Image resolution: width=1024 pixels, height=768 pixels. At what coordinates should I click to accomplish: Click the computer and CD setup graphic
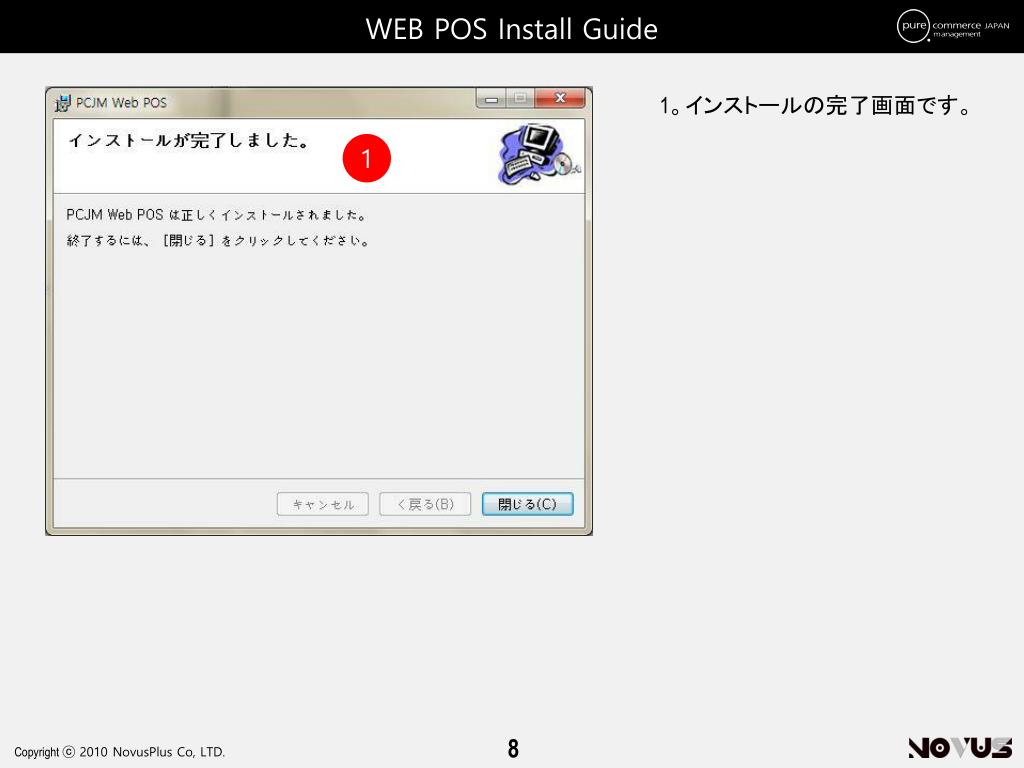[x=539, y=154]
